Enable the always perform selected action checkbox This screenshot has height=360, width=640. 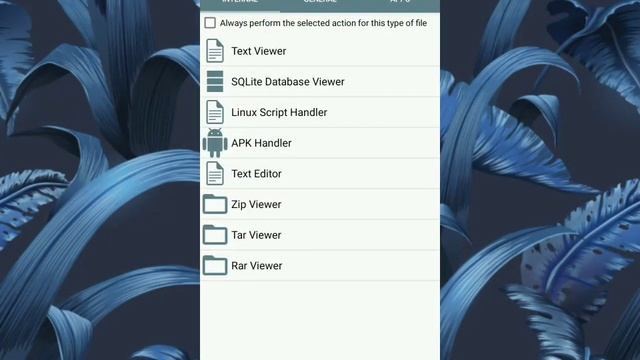pos(210,23)
